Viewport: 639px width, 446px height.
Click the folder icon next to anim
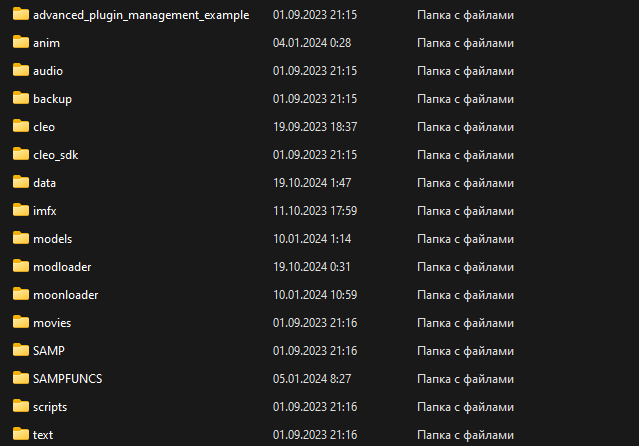click(x=21, y=43)
